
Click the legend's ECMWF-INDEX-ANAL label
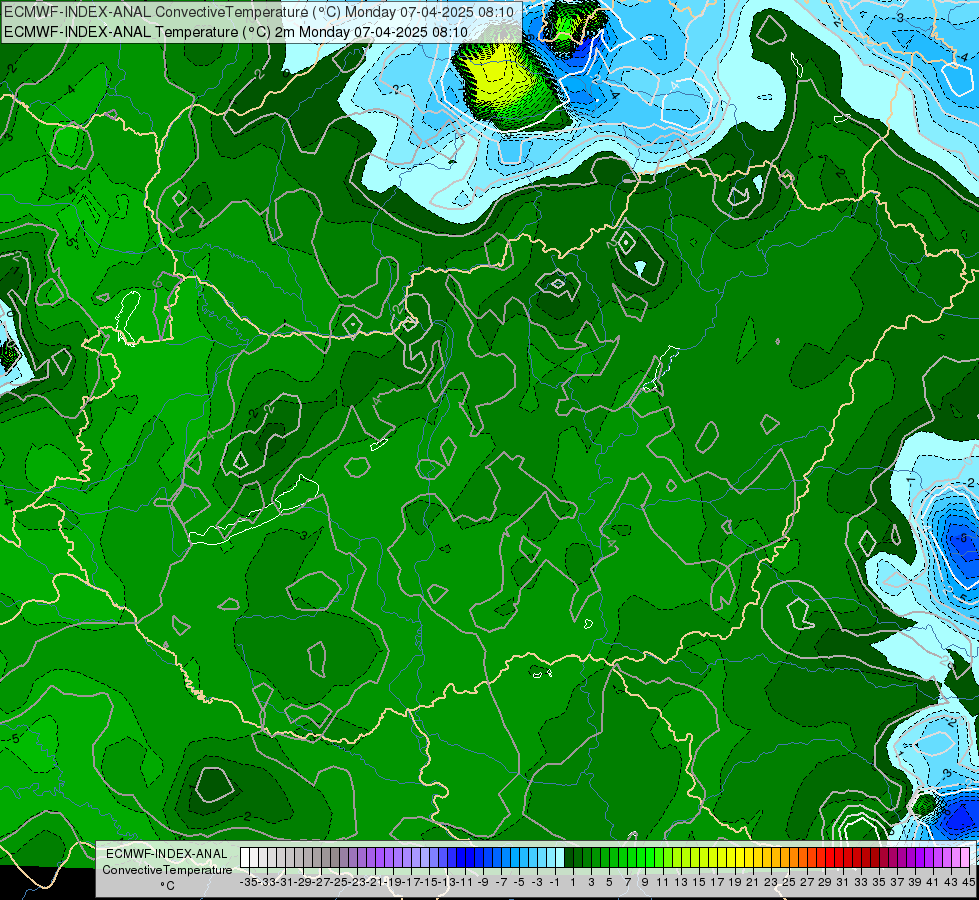pyautogui.click(x=167, y=854)
